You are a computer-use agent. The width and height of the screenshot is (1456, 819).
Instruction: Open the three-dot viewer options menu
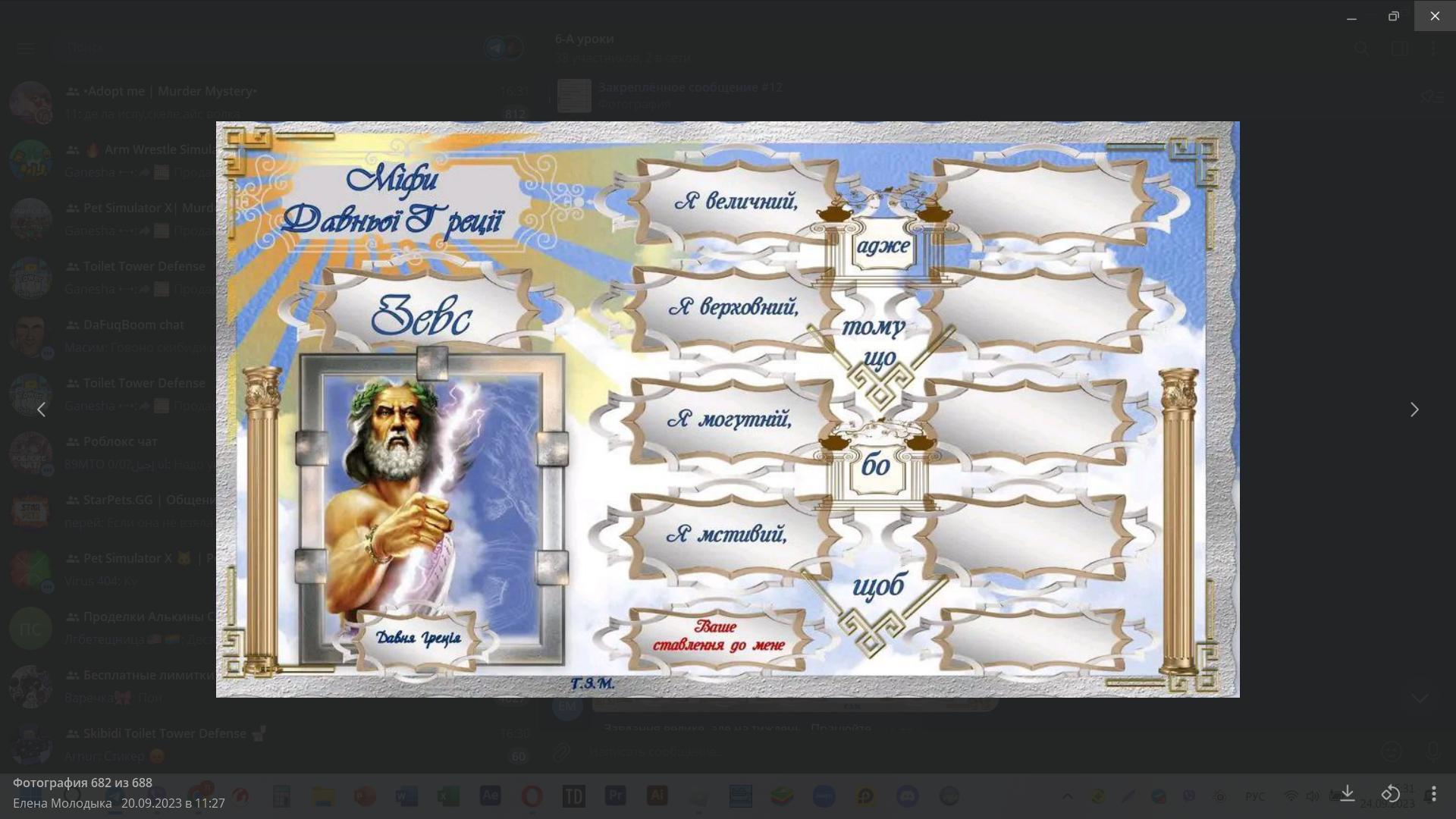coord(1433,793)
